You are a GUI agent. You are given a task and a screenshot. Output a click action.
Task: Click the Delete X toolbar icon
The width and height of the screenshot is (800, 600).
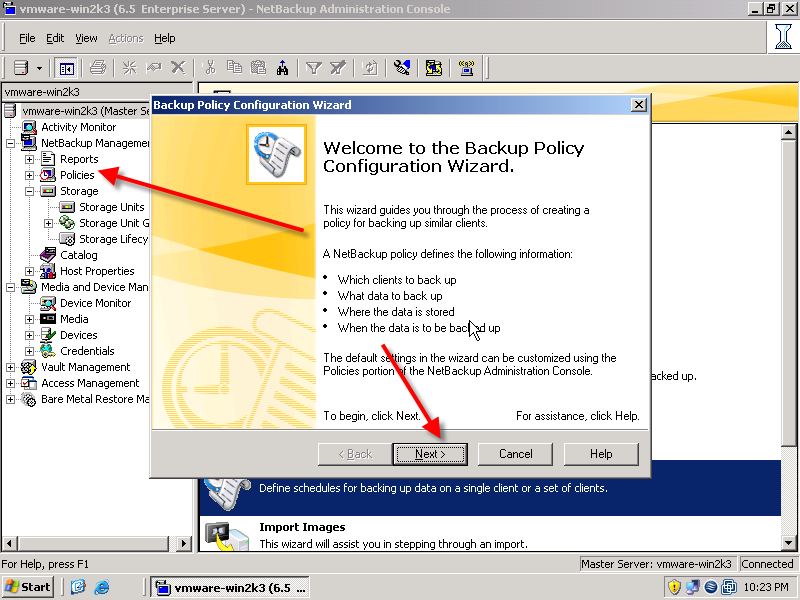[178, 67]
